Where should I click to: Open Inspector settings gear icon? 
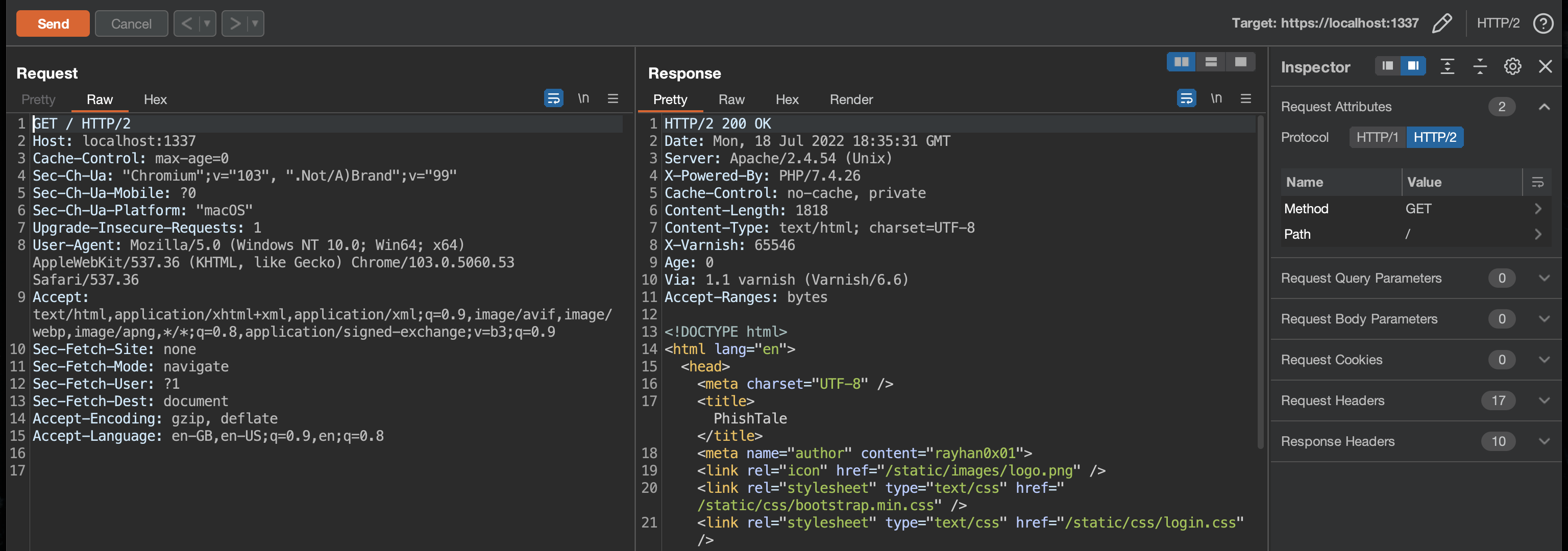pos(1512,66)
